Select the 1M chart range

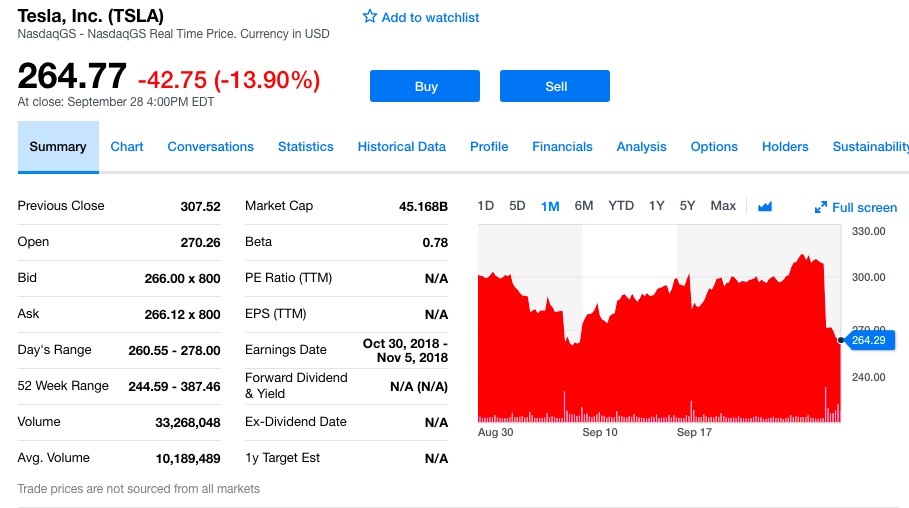click(550, 206)
